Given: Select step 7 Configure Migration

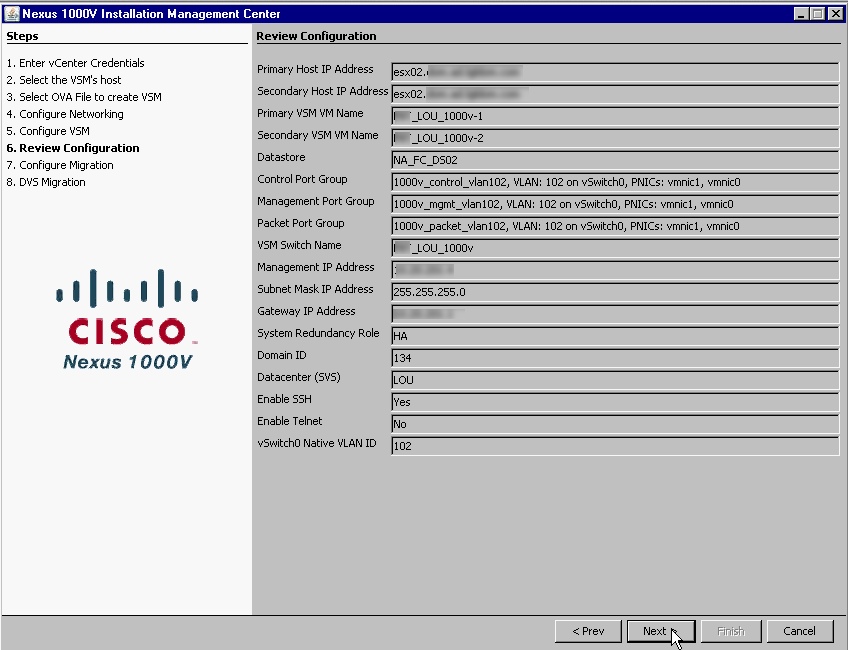Looking at the screenshot, I should point(60,165).
